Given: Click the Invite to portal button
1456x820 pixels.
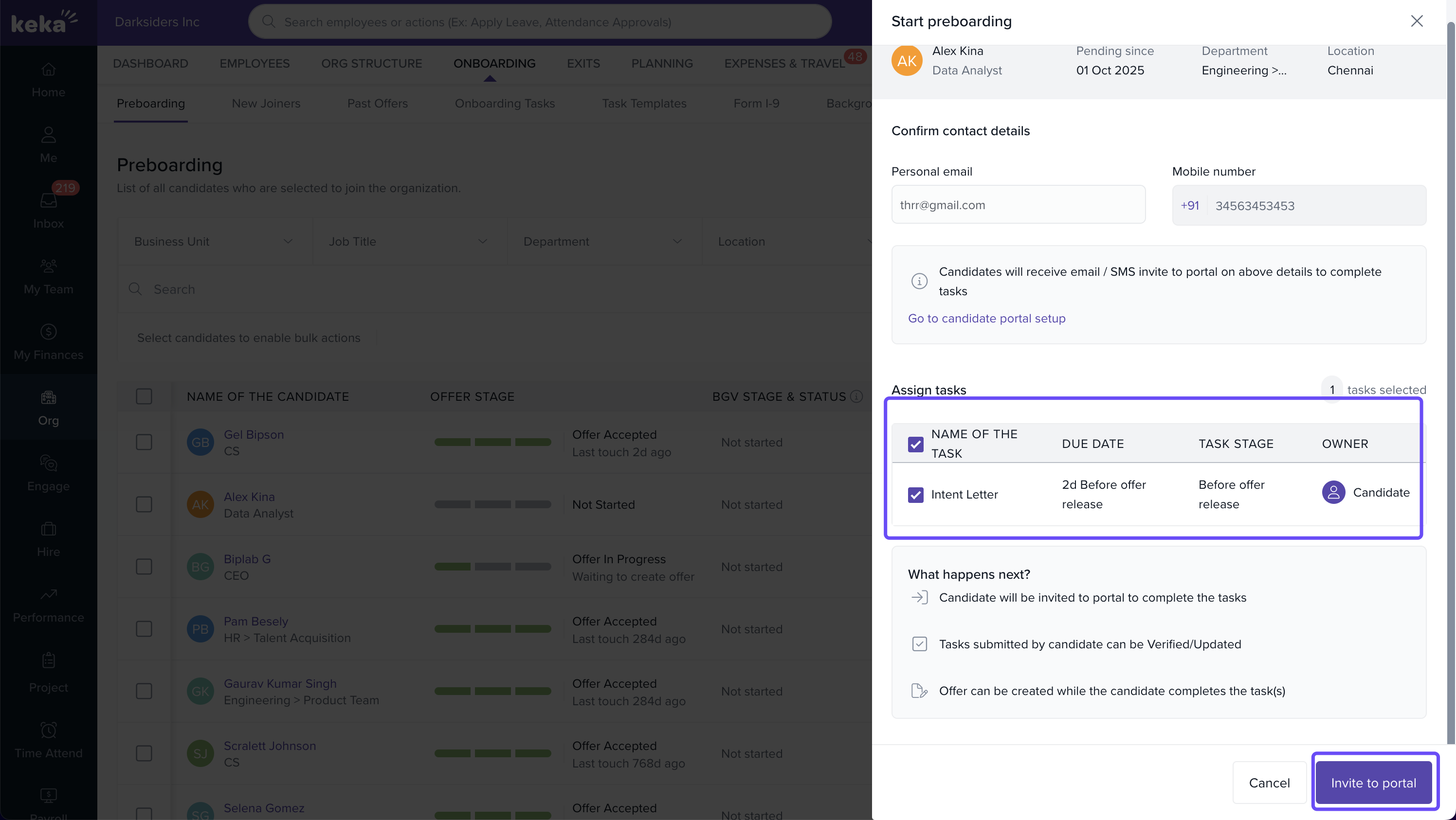Looking at the screenshot, I should 1373,783.
